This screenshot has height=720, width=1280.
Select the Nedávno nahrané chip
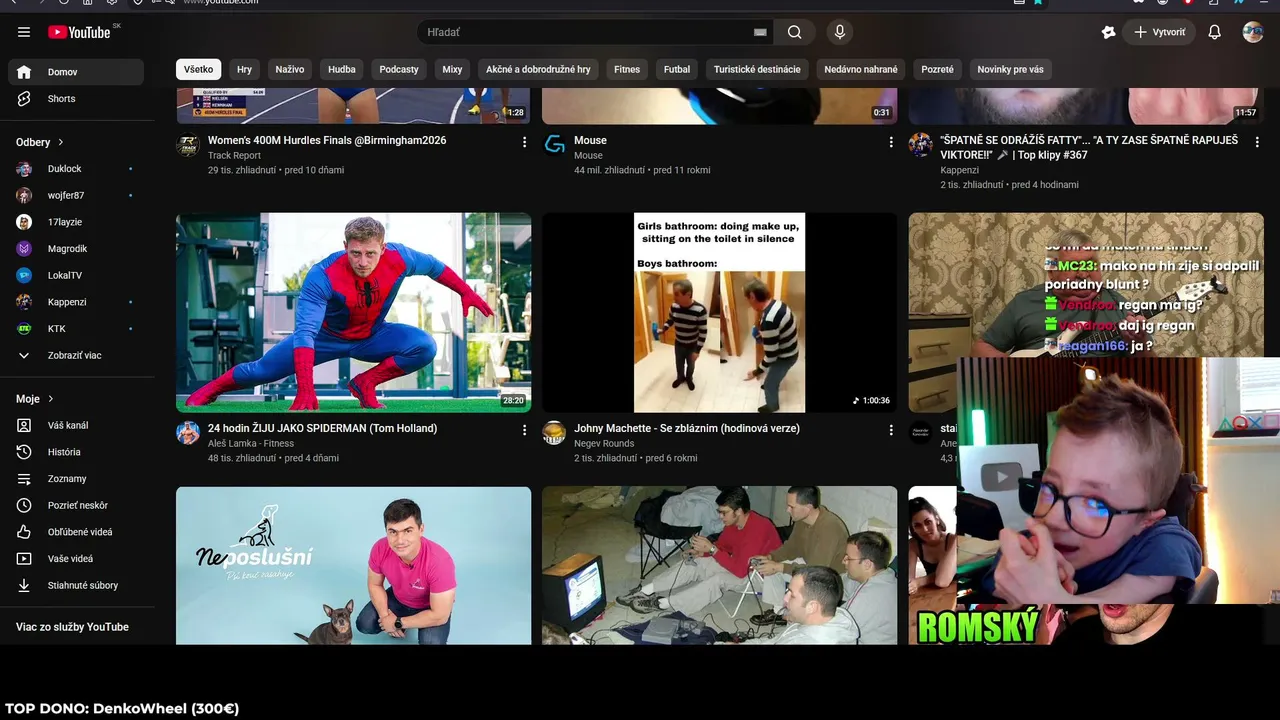tap(861, 70)
